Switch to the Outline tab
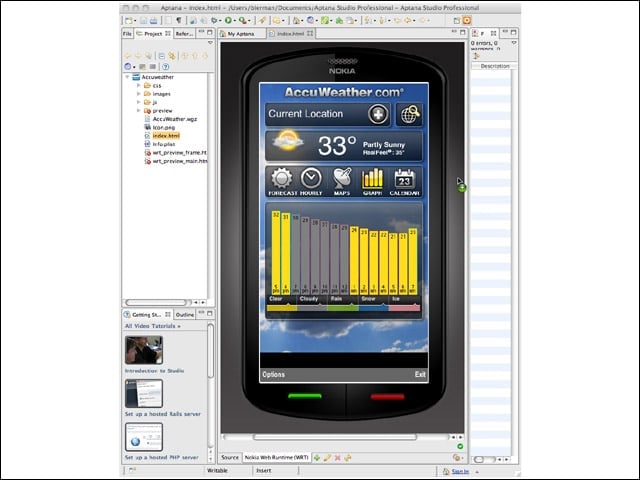 (x=184, y=315)
